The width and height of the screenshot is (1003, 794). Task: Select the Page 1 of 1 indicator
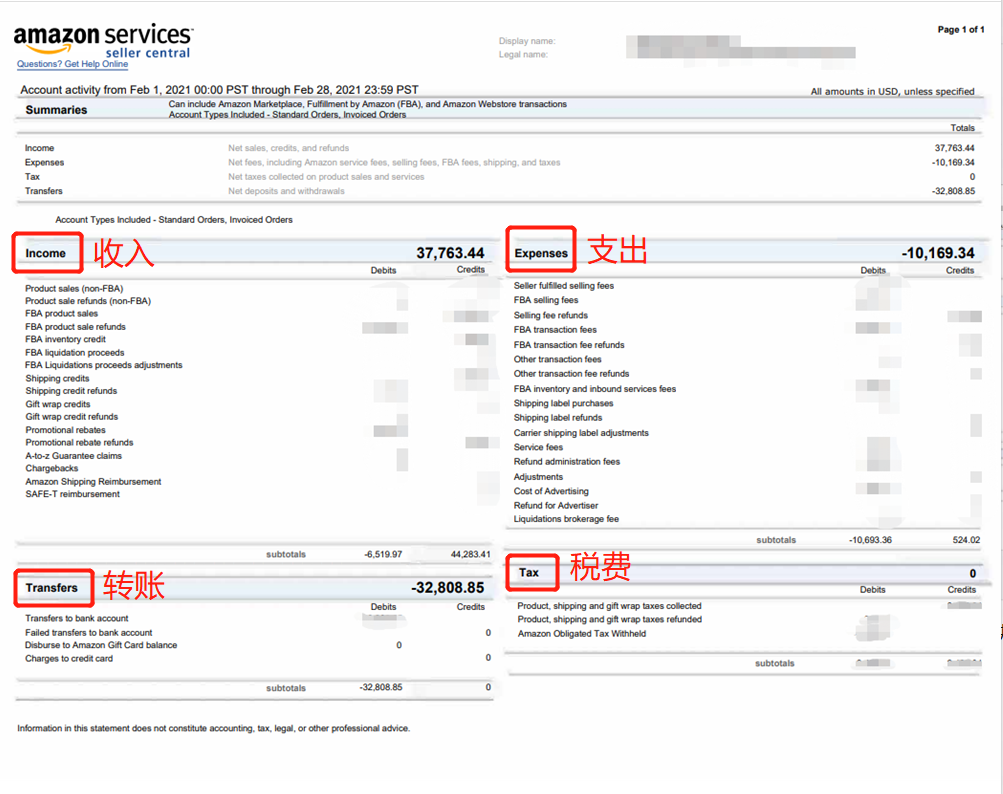pyautogui.click(x=961, y=29)
